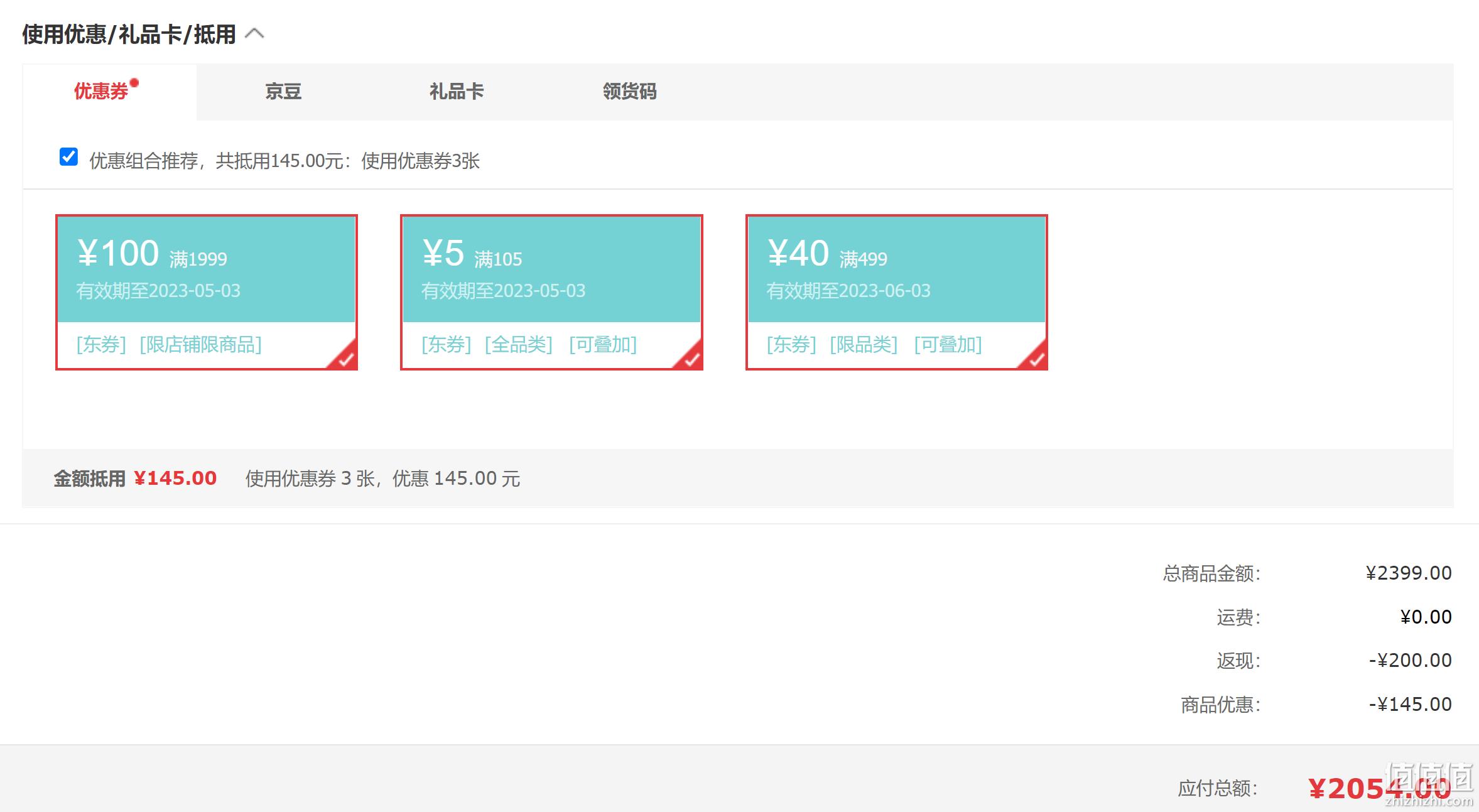
Task: Click checkmark corner on ¥100 coupon
Action: coord(344,357)
